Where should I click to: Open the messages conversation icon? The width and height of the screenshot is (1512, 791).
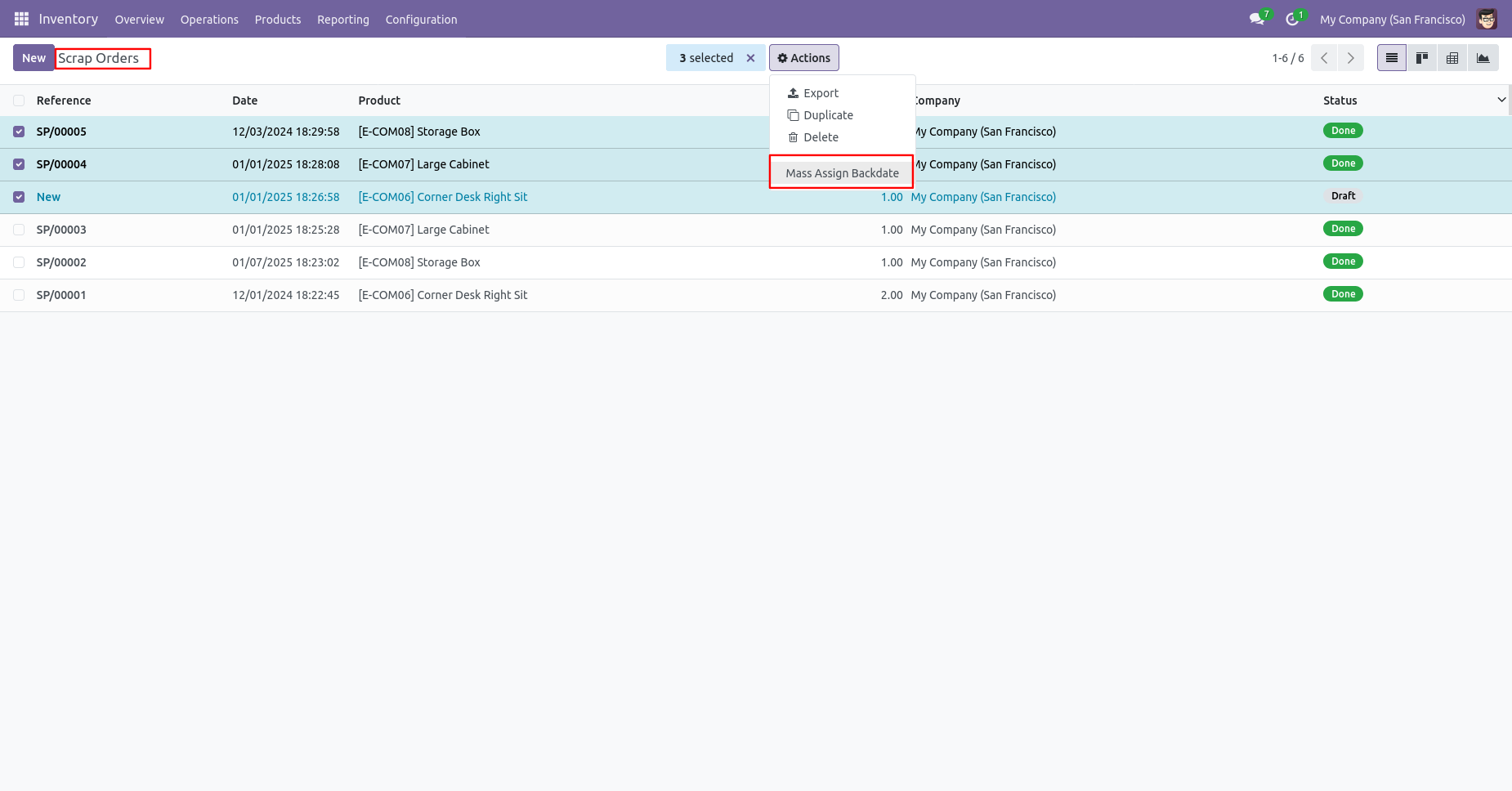tap(1256, 19)
